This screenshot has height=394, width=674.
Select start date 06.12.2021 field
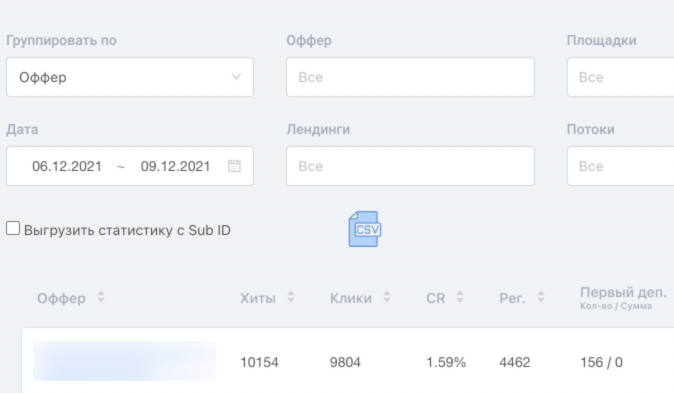tap(67, 166)
